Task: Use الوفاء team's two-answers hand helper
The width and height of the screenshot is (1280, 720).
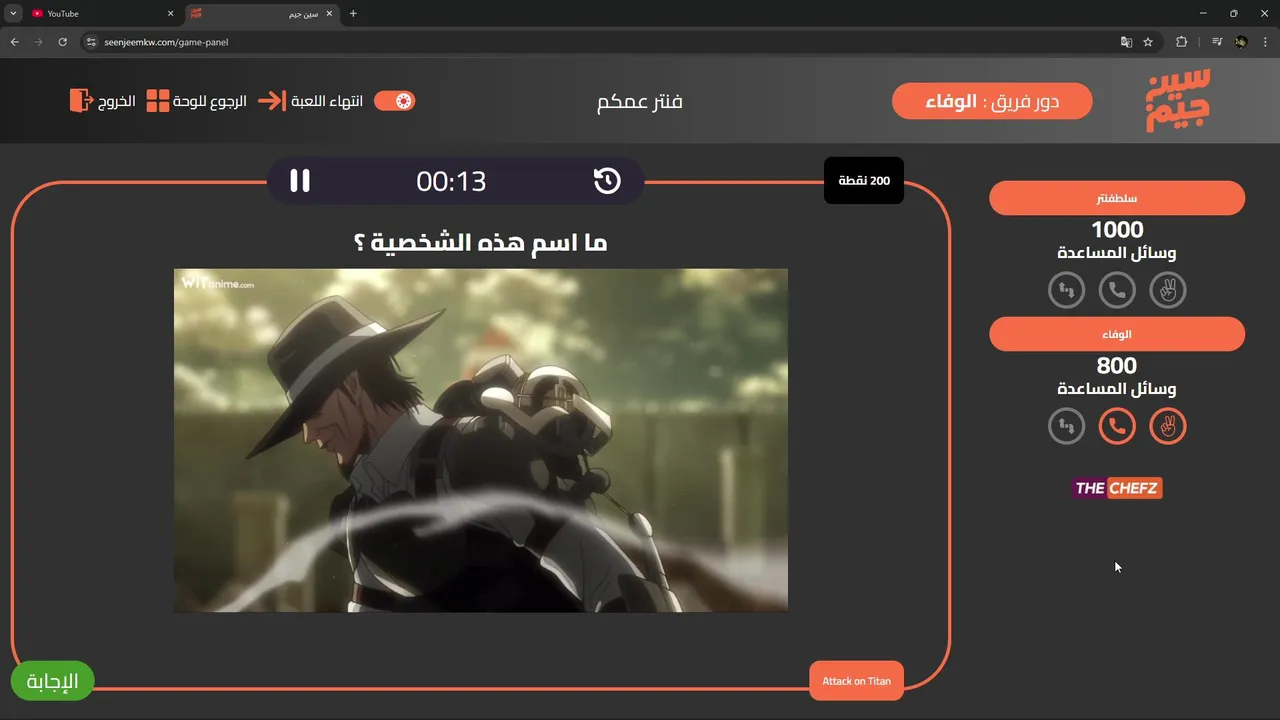Action: tap(1167, 426)
